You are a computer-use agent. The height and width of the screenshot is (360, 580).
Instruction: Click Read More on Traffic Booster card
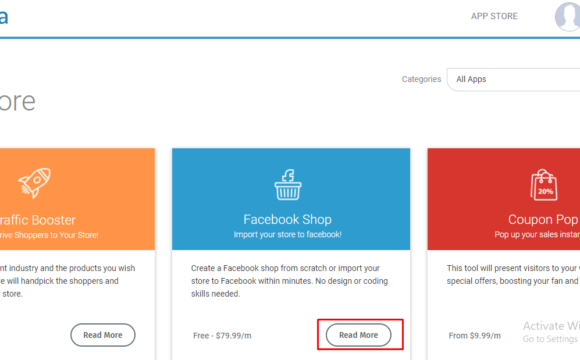(103, 335)
